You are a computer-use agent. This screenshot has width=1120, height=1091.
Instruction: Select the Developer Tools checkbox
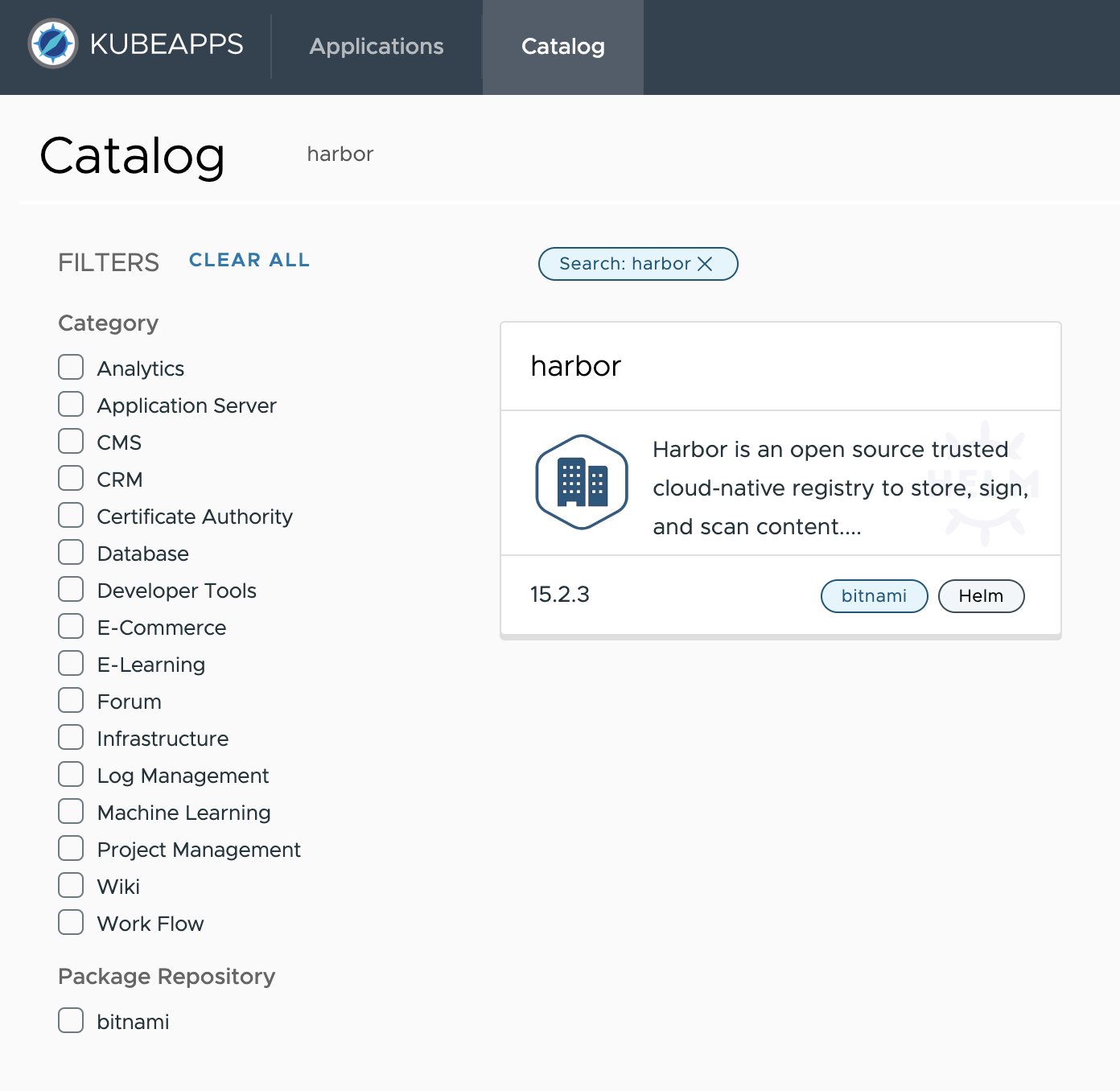tap(71, 590)
